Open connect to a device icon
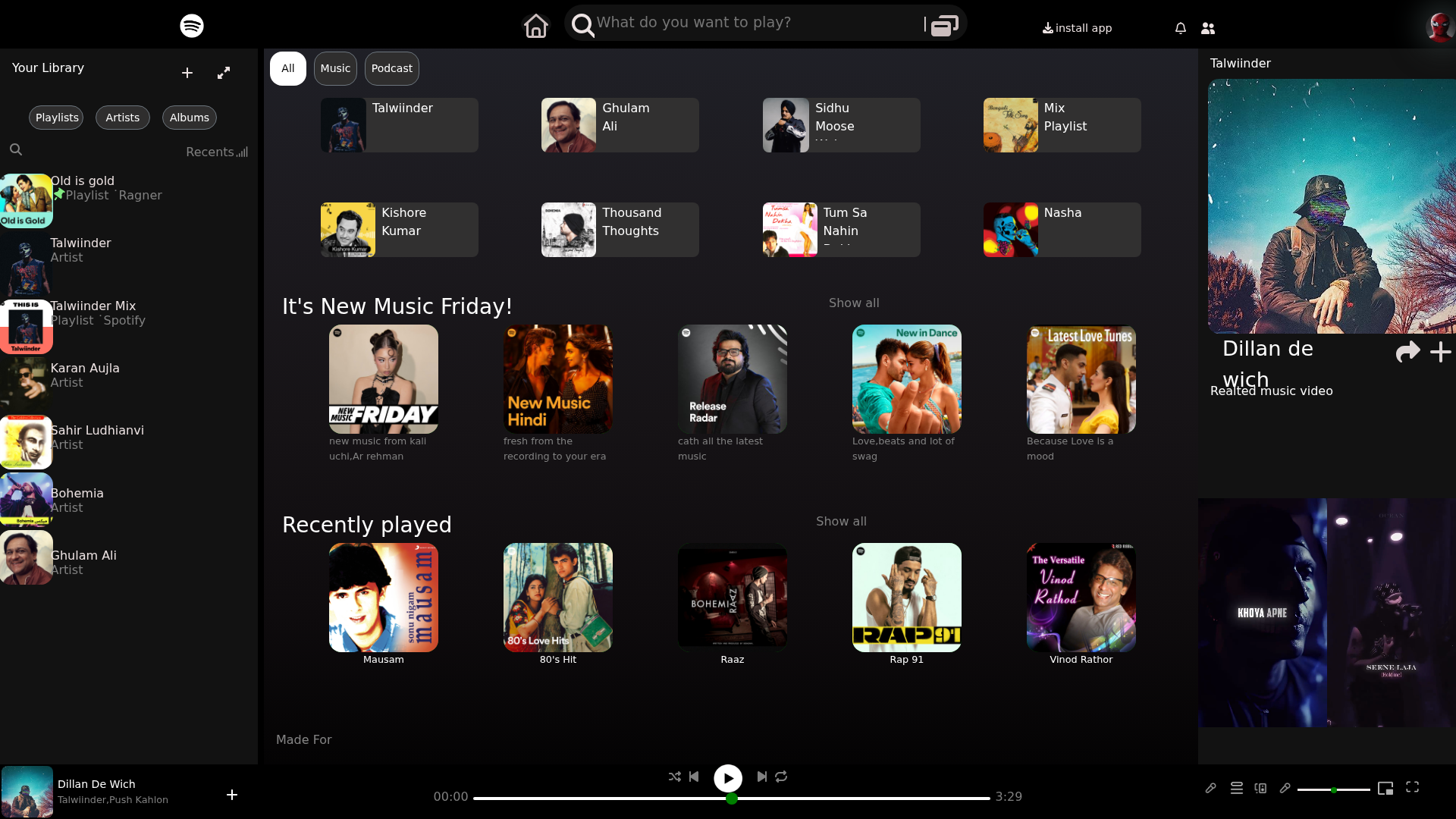The image size is (1456, 819). tap(1261, 788)
